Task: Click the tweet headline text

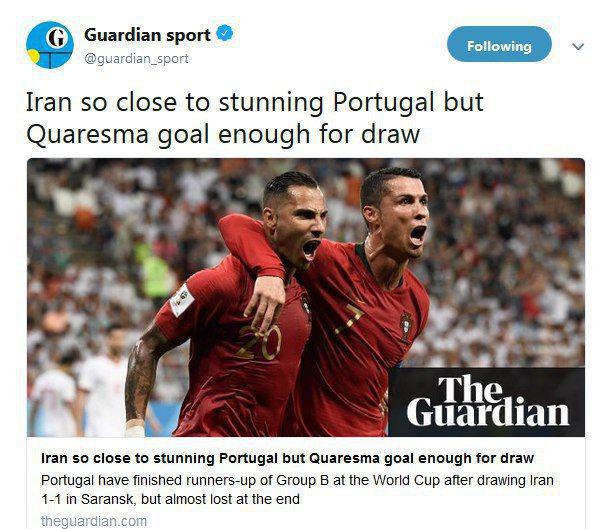Action: point(254,118)
